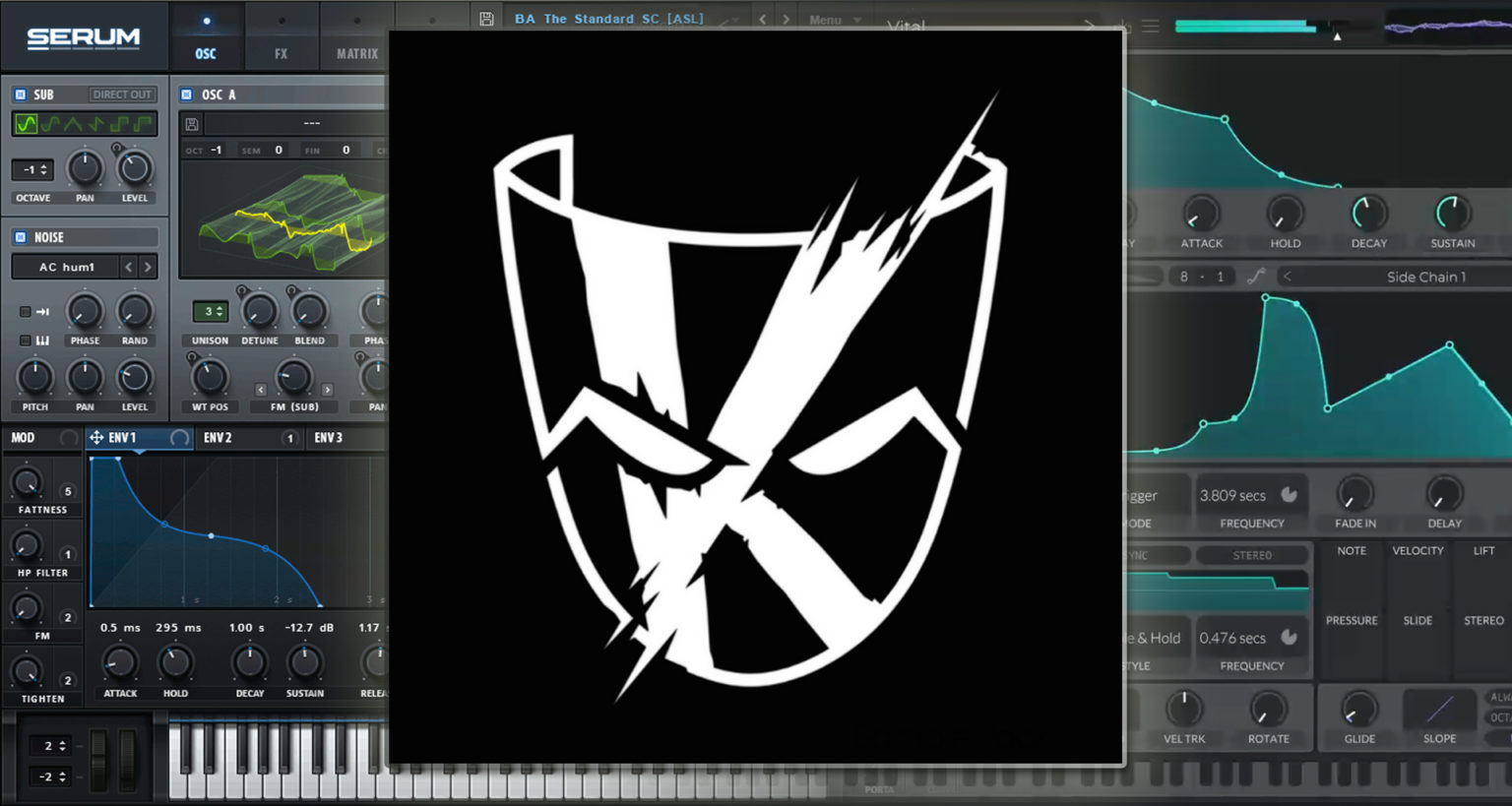Click the PRESSURE modulation source in Vital
Screen dimensions: 1512x806
click(1352, 621)
